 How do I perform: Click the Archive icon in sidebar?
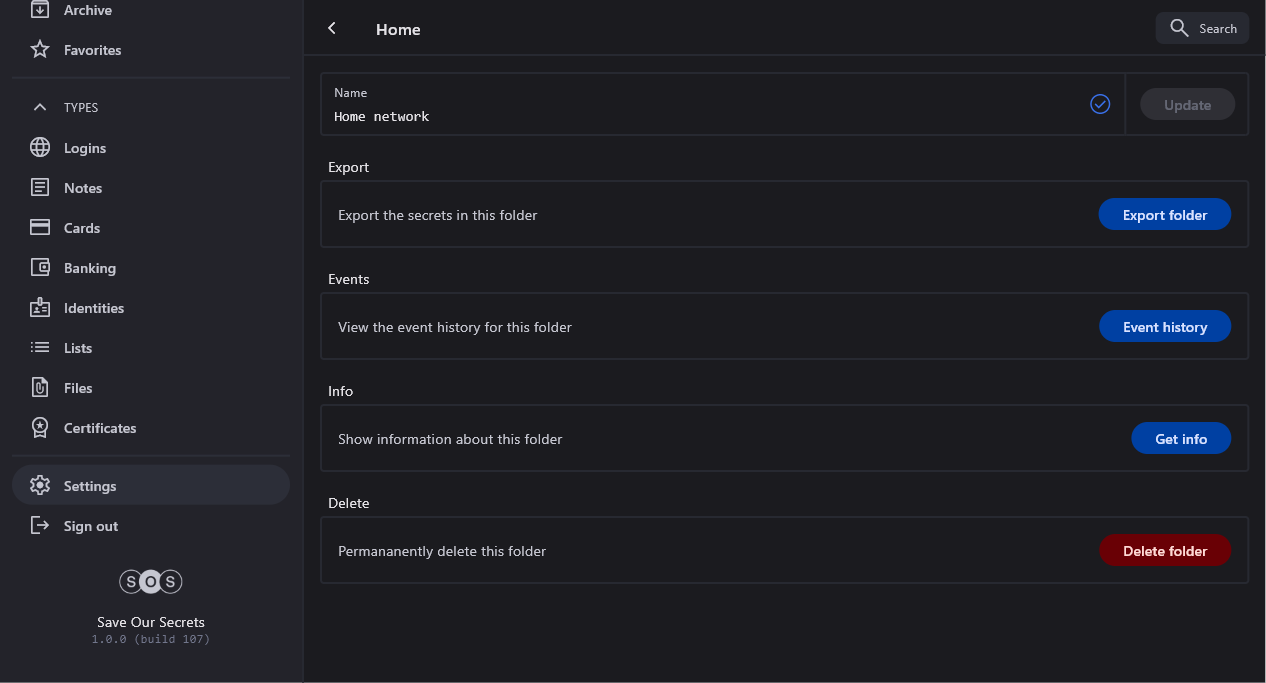pos(40,10)
